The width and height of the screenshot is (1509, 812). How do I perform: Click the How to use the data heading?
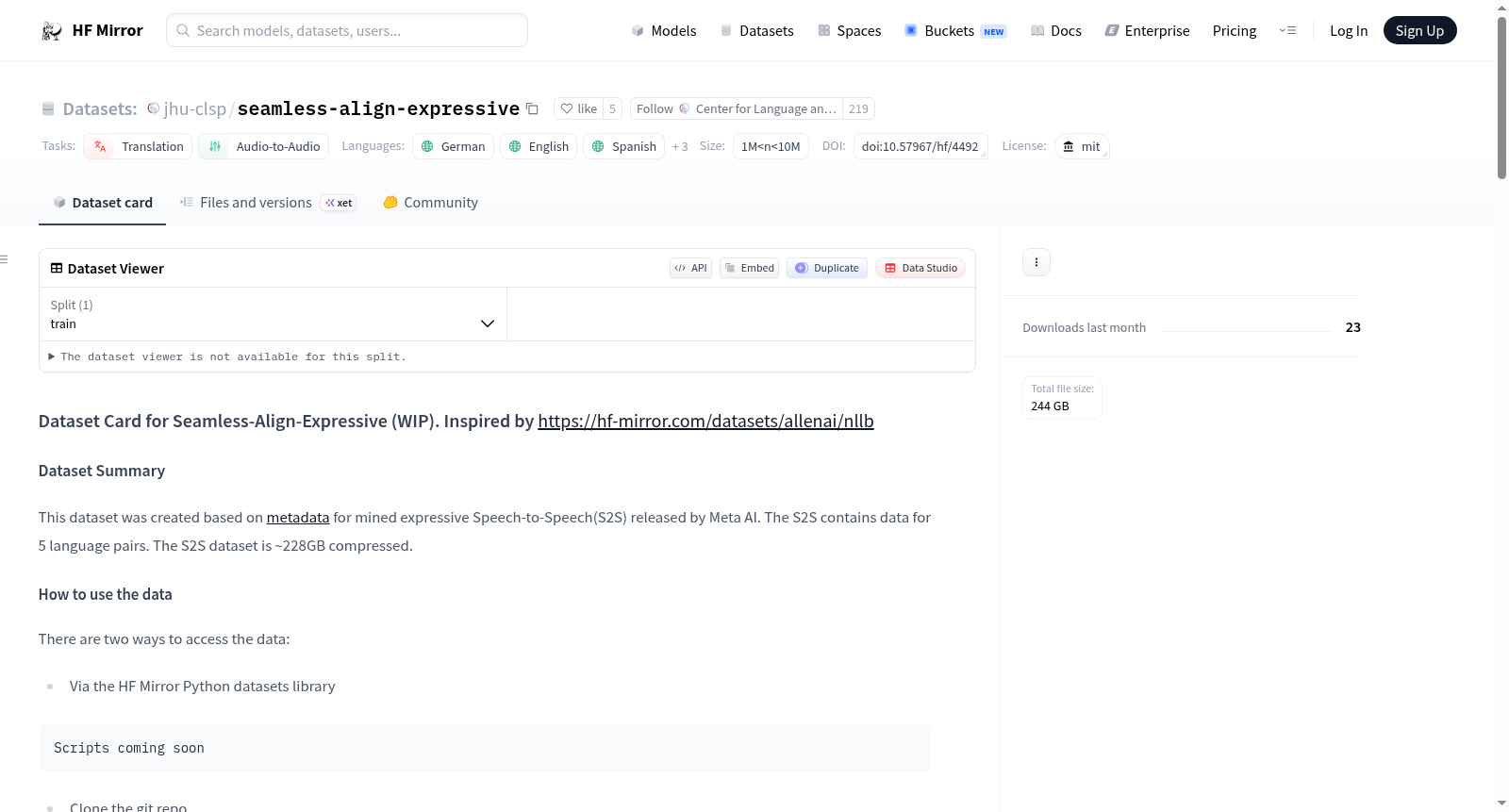click(x=106, y=595)
